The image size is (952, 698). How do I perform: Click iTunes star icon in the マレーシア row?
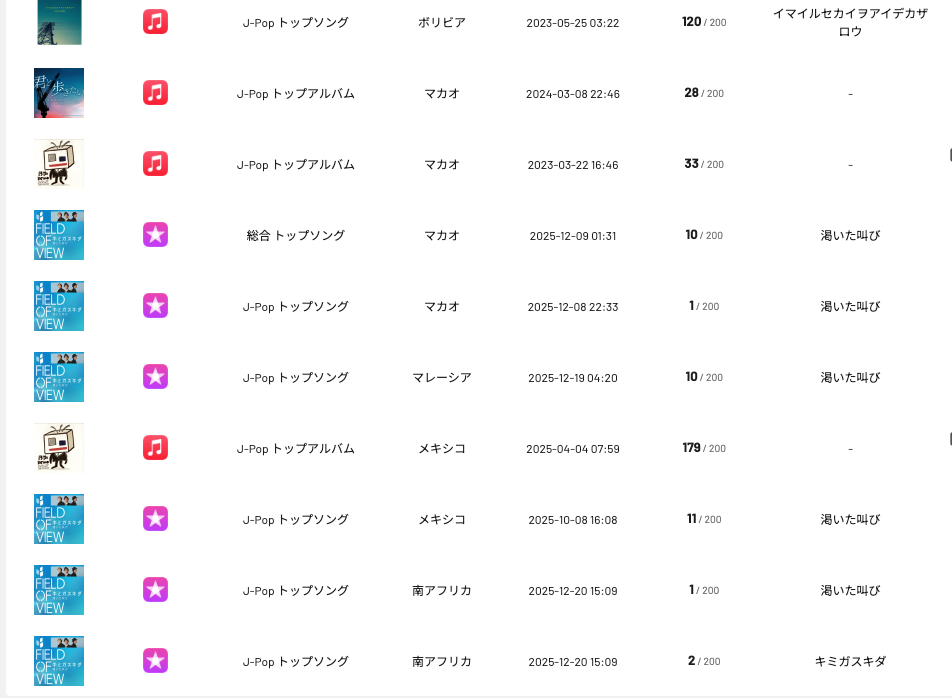[x=155, y=377]
